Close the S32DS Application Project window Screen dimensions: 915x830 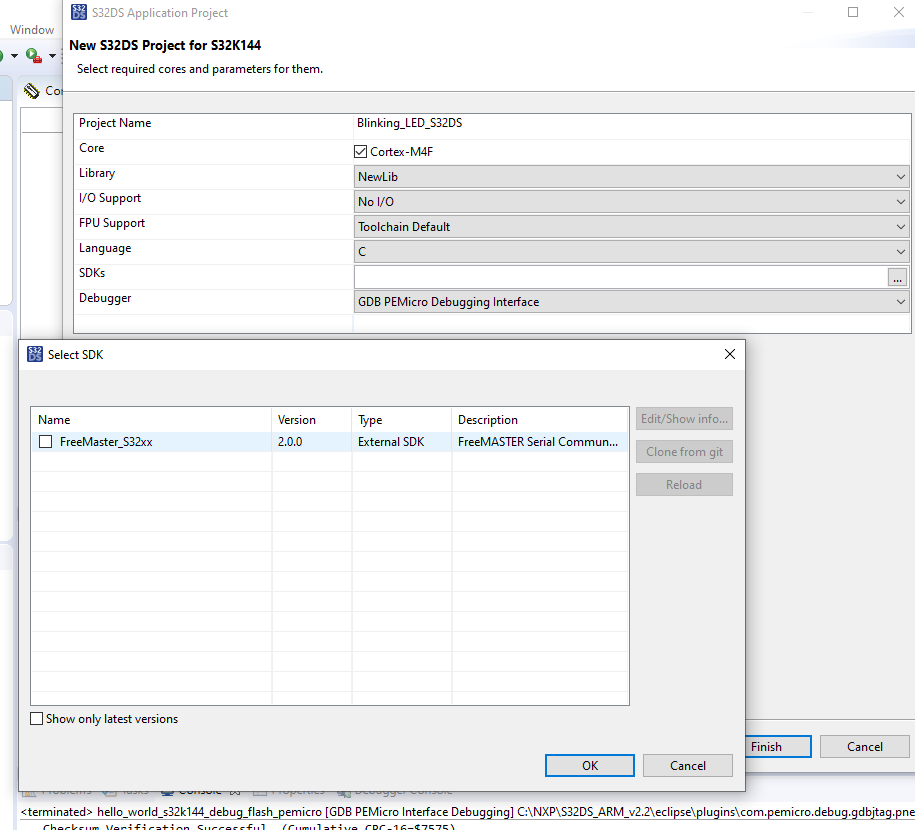point(899,12)
